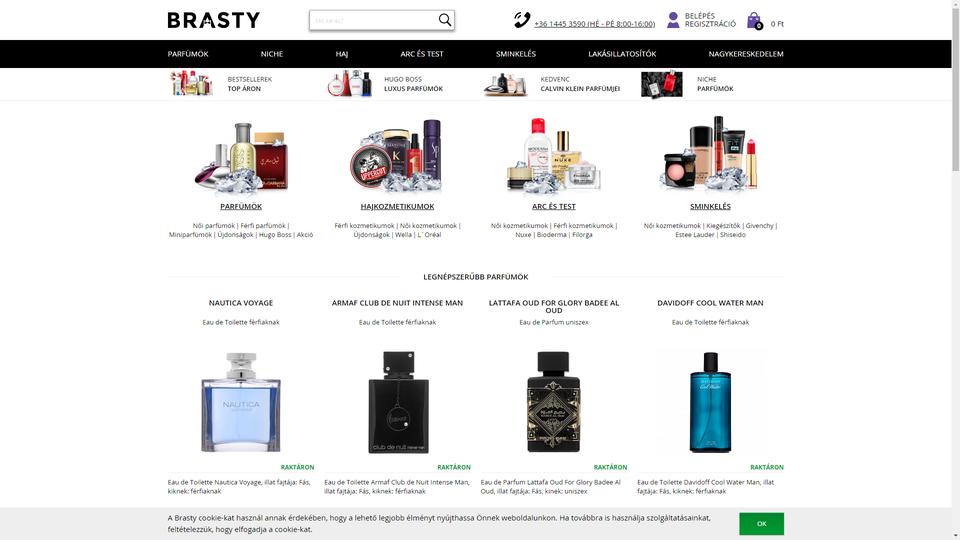
Task: Click the telephone handset icon
Action: pos(522,20)
